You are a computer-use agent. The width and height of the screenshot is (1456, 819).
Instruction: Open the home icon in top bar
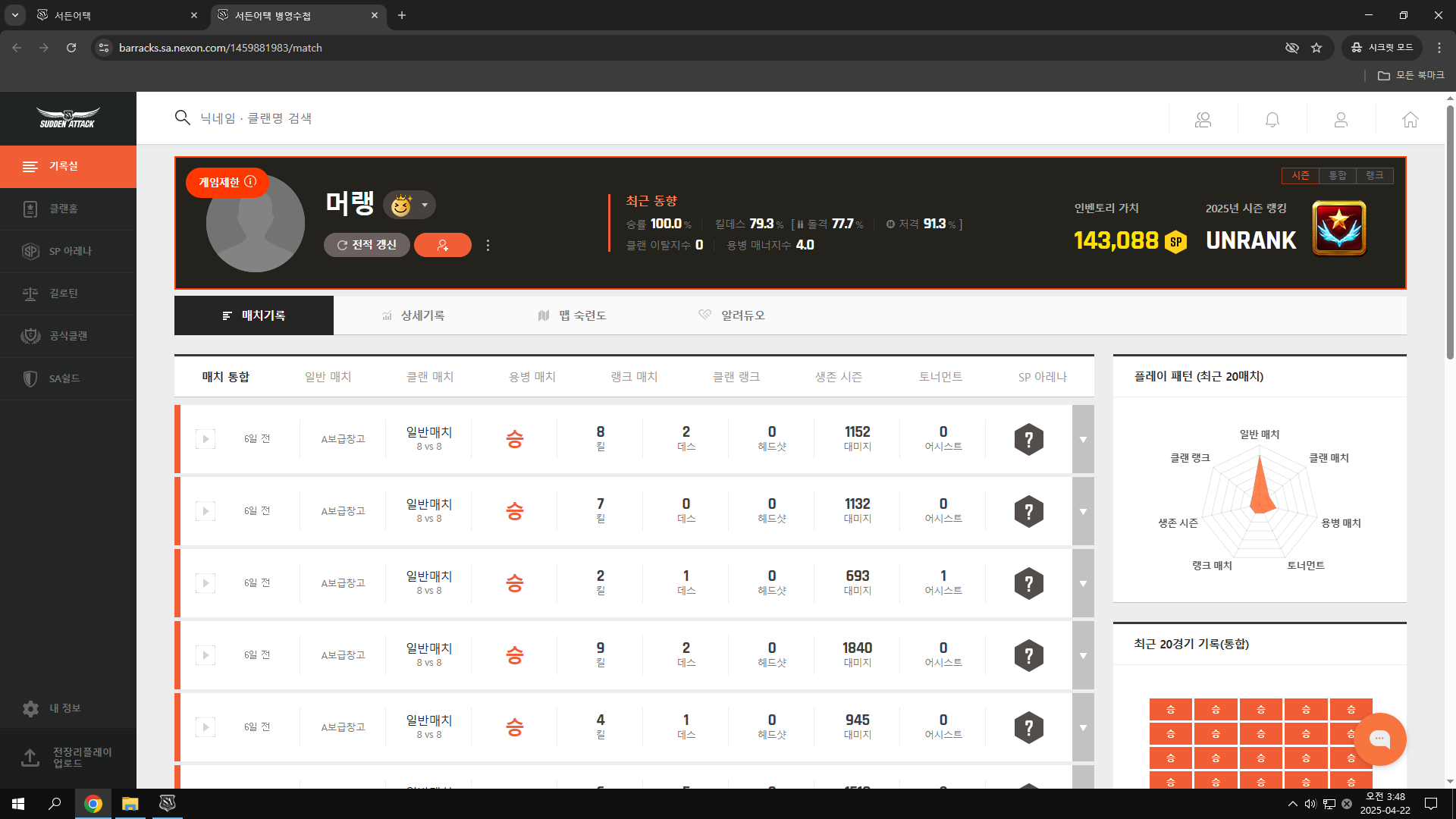(x=1410, y=120)
